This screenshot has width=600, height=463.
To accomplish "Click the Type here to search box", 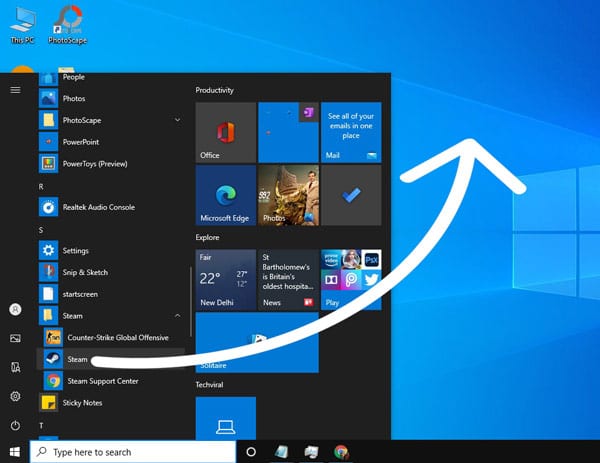I will click(x=133, y=452).
